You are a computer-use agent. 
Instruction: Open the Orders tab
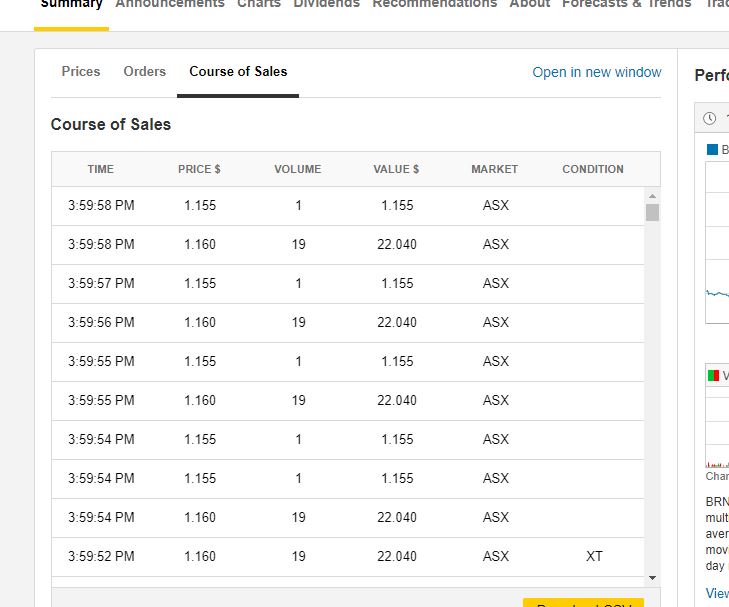144,72
